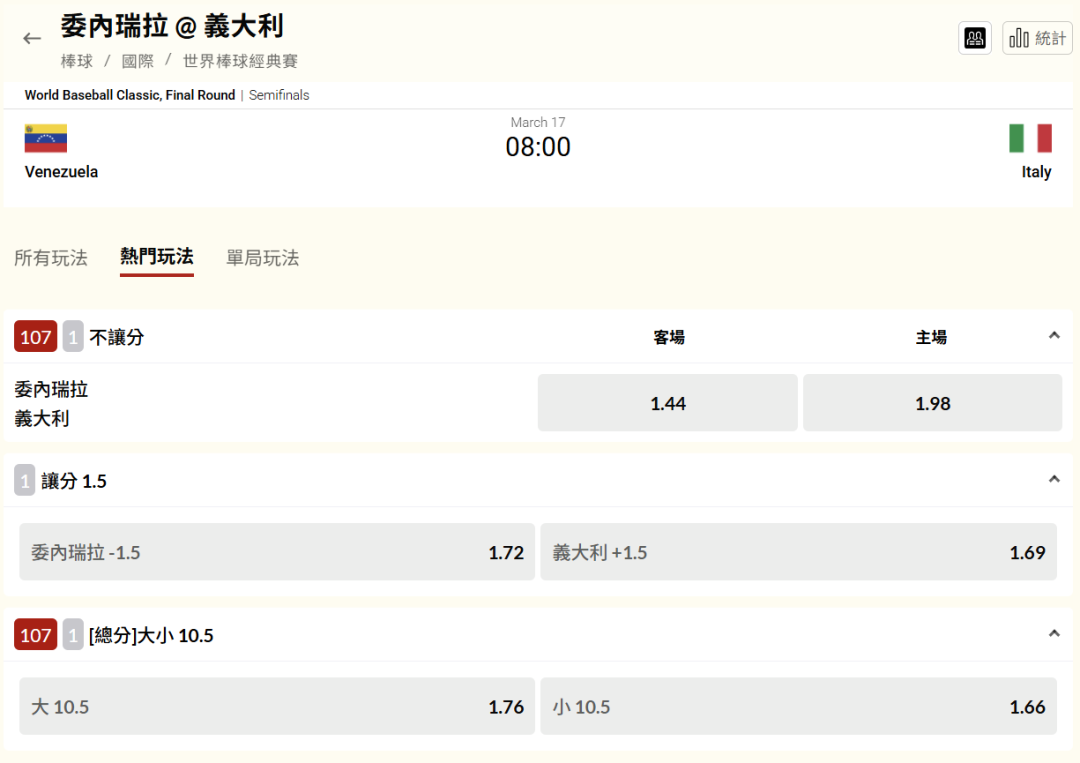Open the two-player lineups icon

(974, 38)
